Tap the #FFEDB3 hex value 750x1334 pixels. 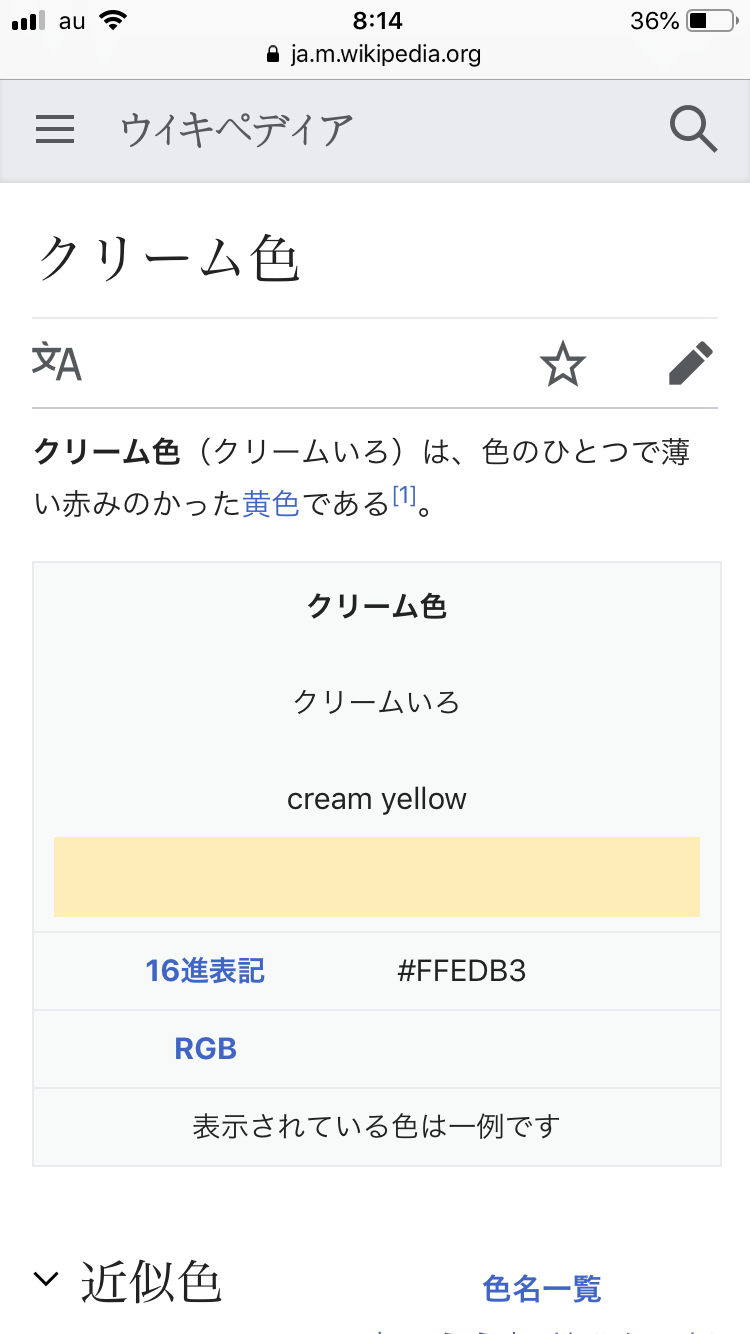461,971
